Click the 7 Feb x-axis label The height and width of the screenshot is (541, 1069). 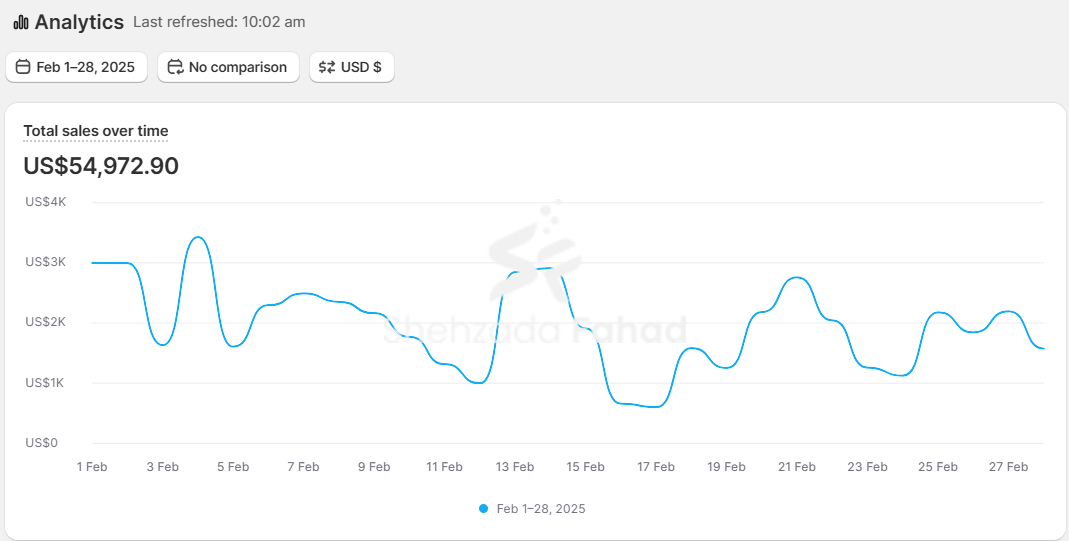coord(303,467)
